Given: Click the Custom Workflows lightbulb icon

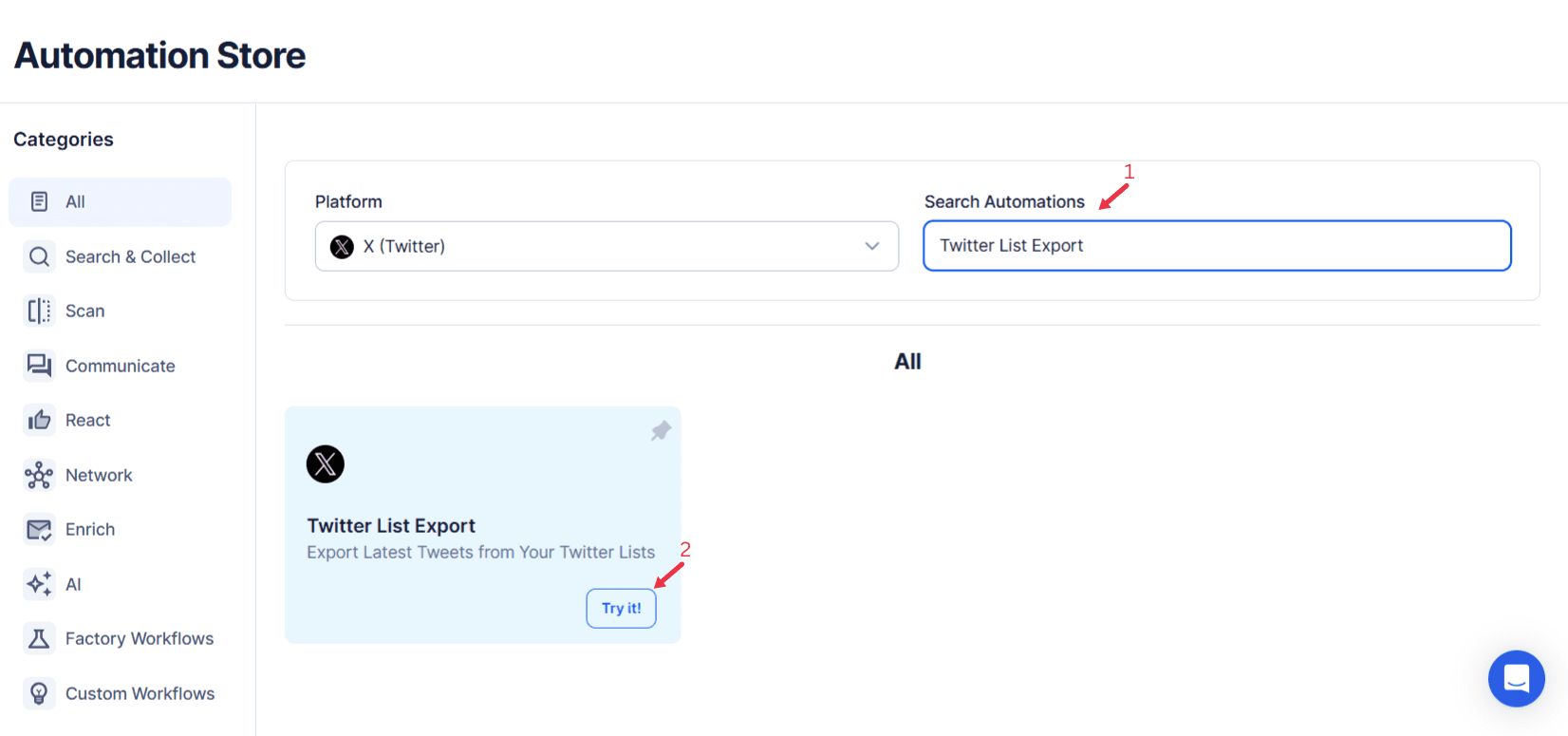Looking at the screenshot, I should pyautogui.click(x=38, y=693).
